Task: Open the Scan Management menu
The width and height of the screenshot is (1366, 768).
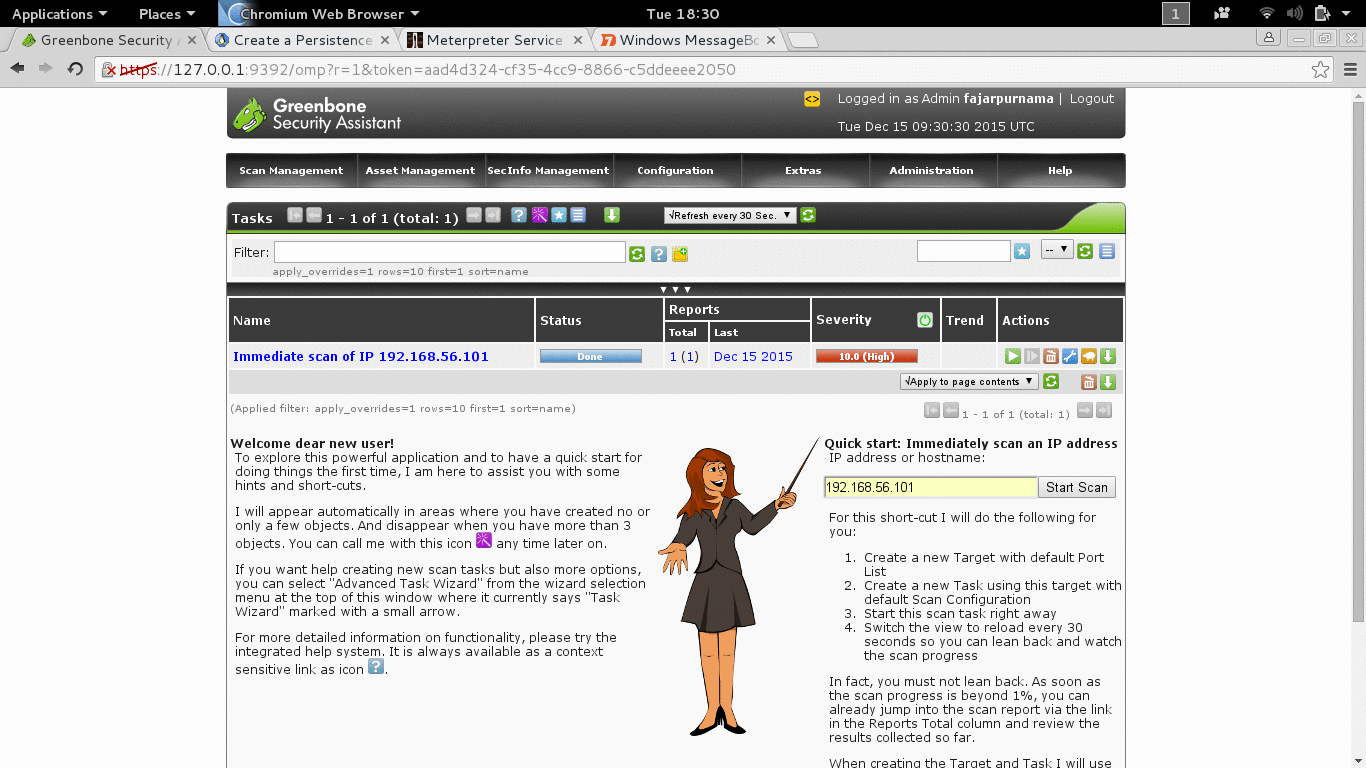Action: [291, 170]
